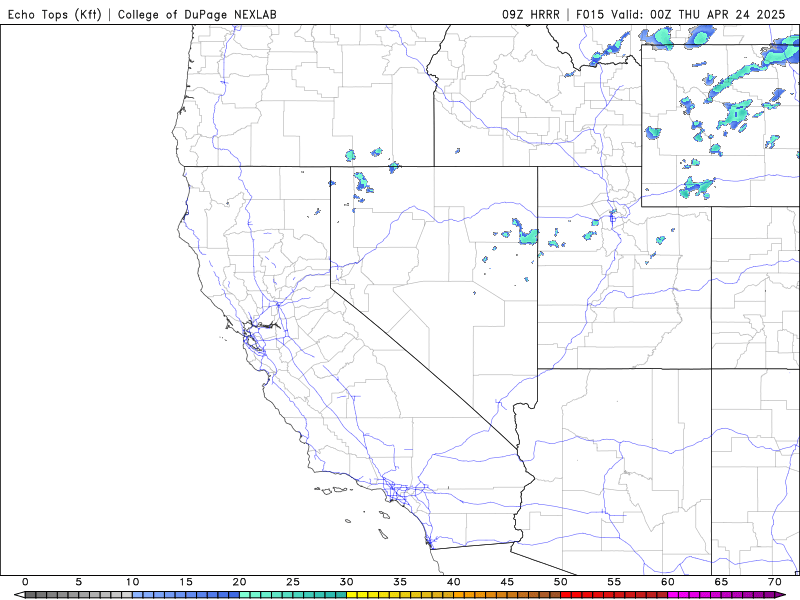Click the colorbar label "70"
The width and height of the screenshot is (800, 600).
click(775, 582)
